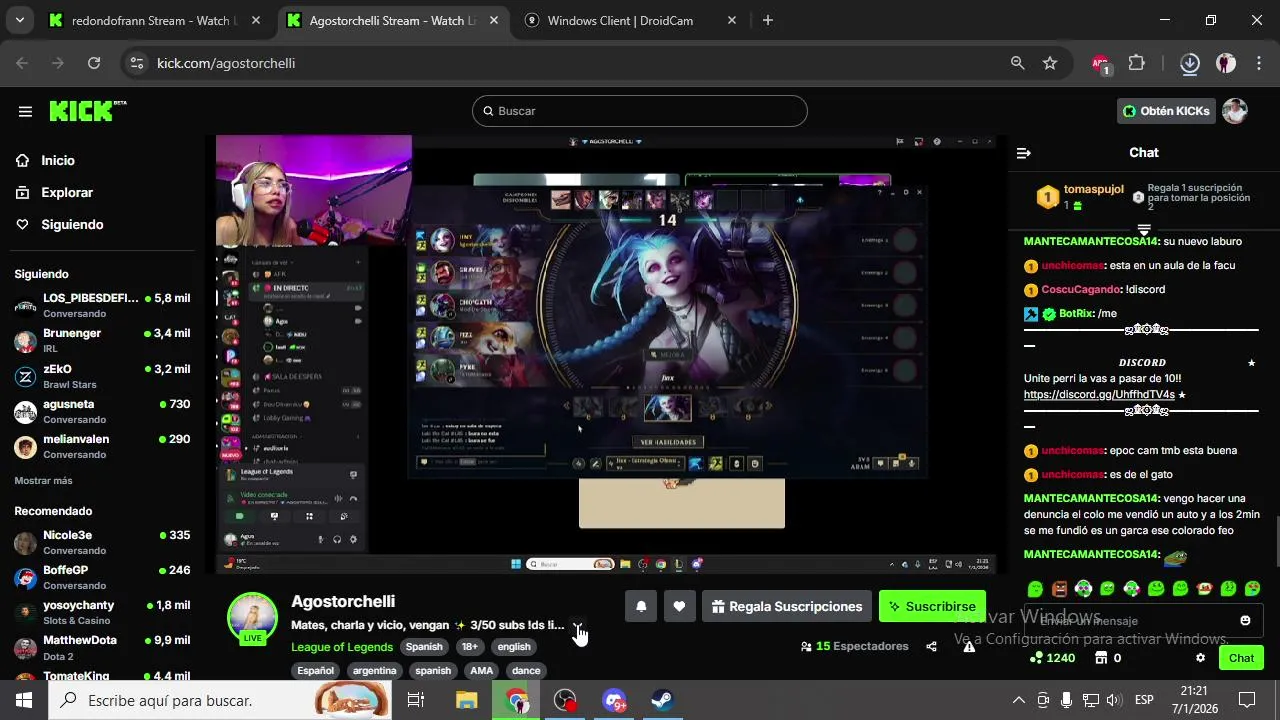Open chat settings gear
The width and height of the screenshot is (1280, 720).
pos(1200,658)
